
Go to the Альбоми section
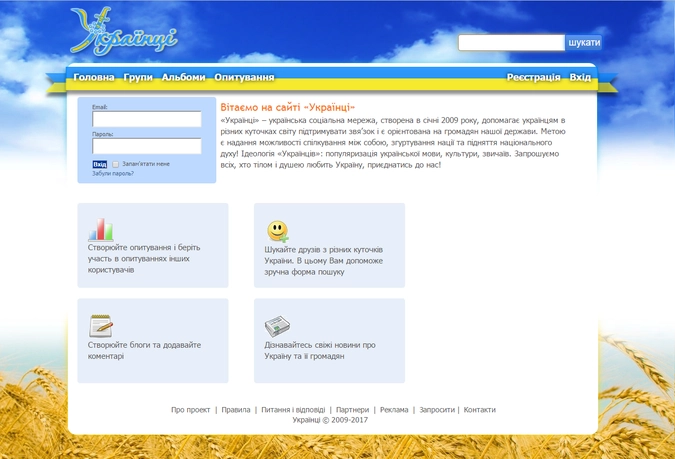[x=184, y=77]
